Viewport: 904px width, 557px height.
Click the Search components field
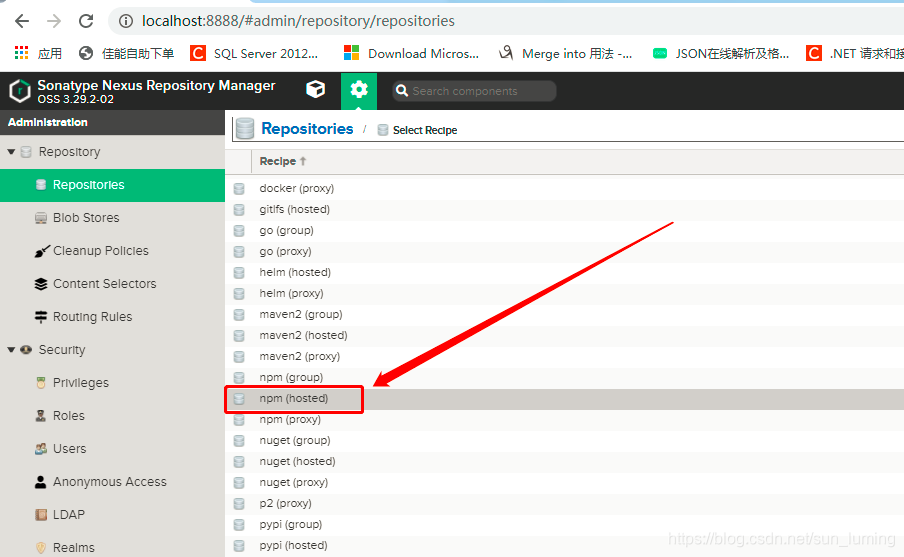click(474, 91)
